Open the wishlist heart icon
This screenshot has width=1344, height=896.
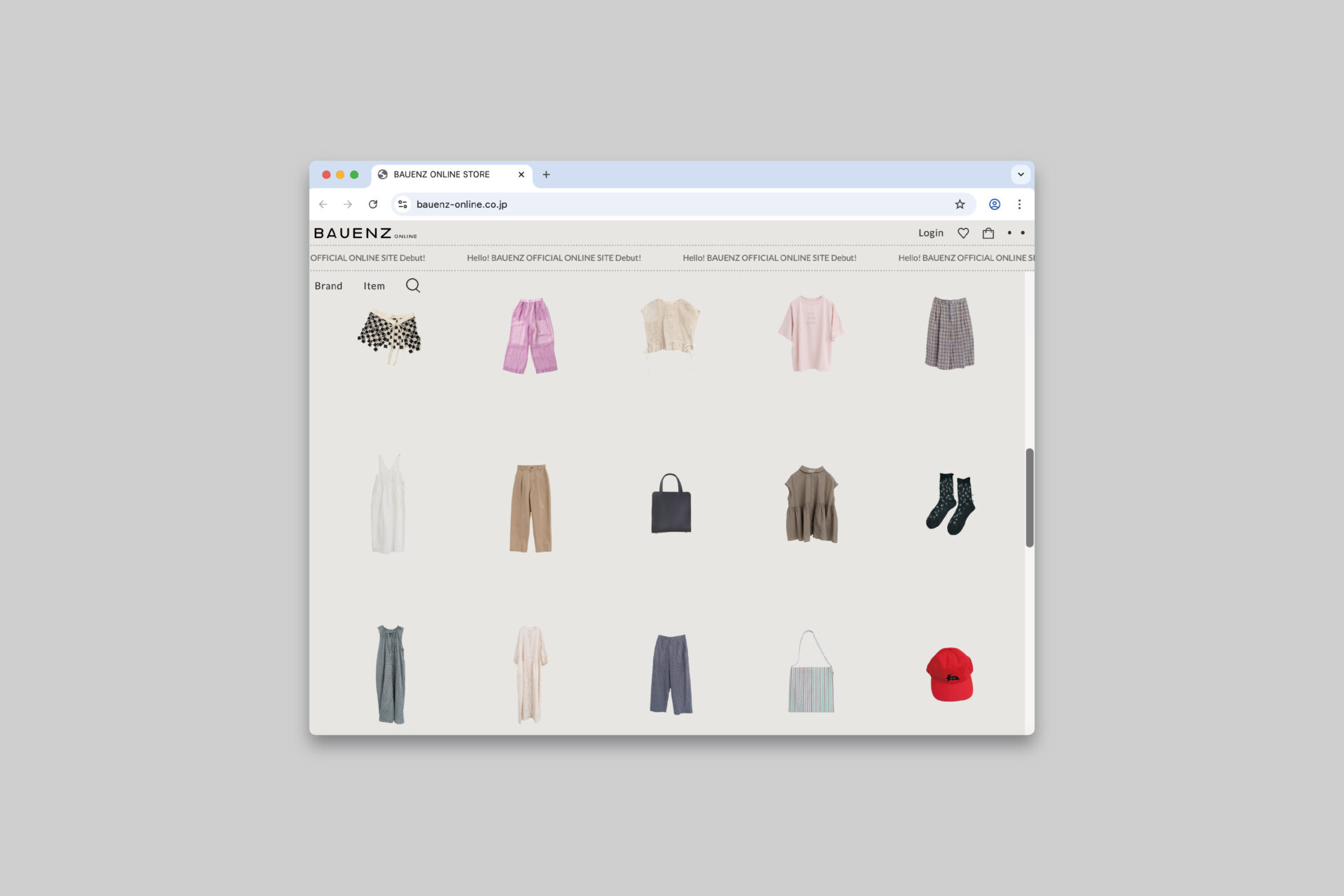tap(963, 233)
